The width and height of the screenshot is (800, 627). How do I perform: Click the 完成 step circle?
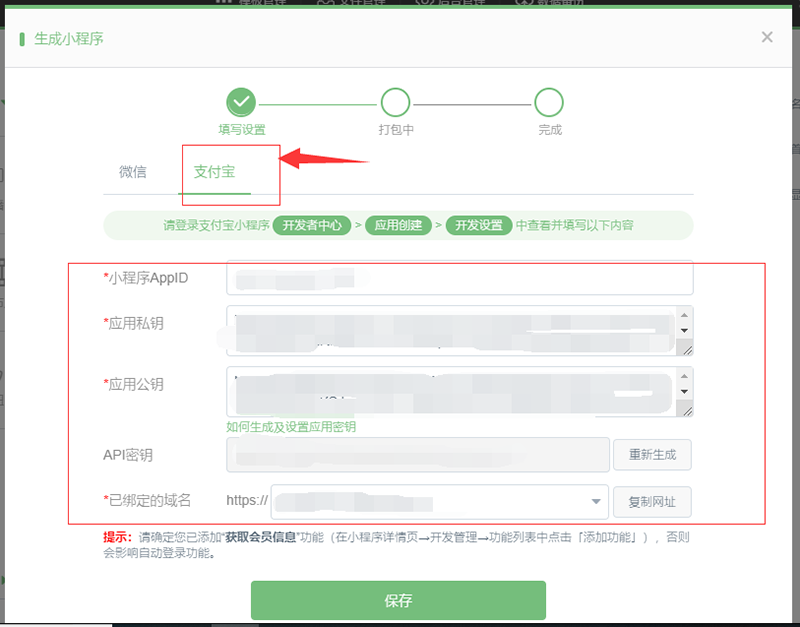549,102
